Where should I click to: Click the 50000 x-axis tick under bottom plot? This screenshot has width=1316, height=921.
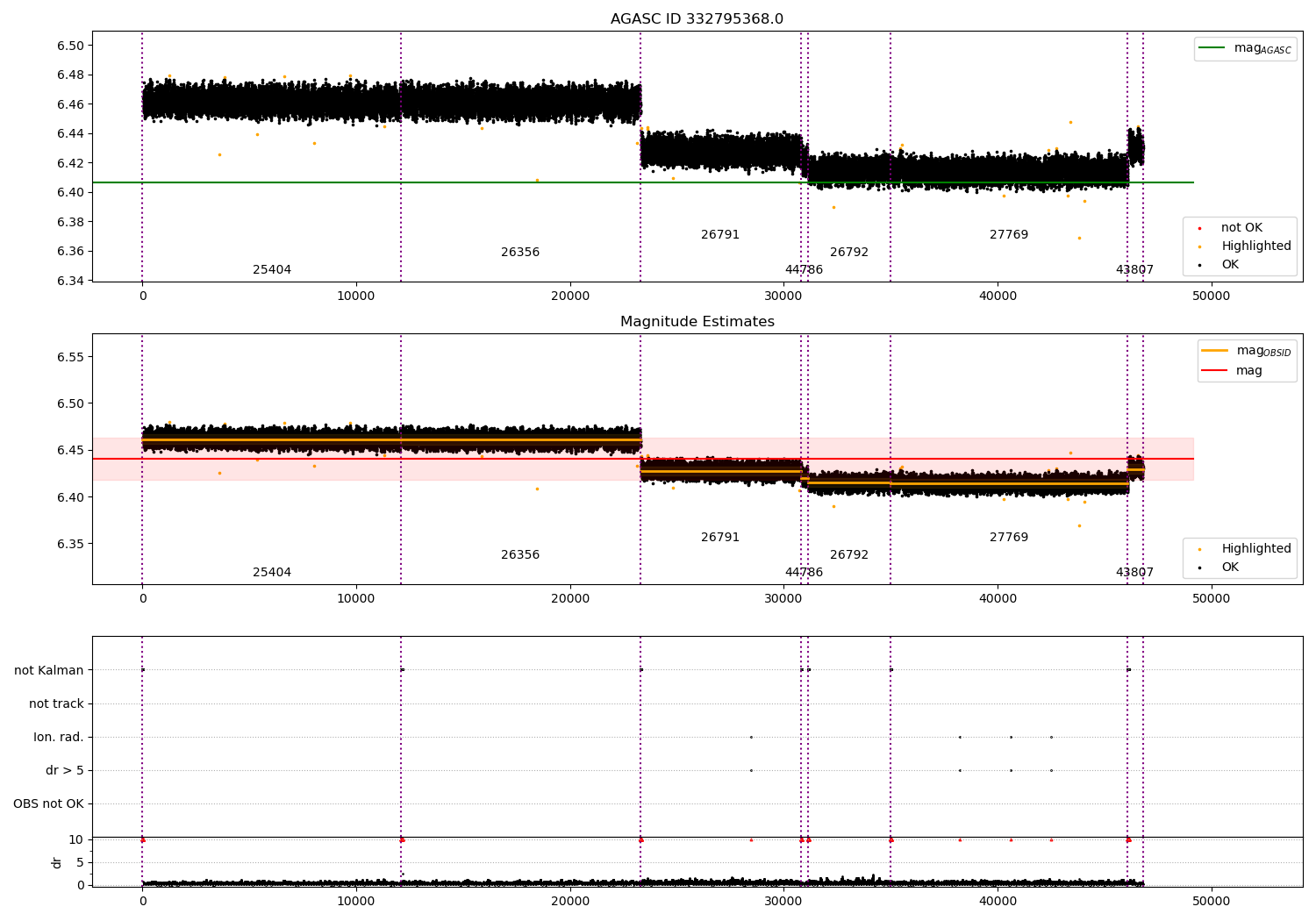(1212, 901)
